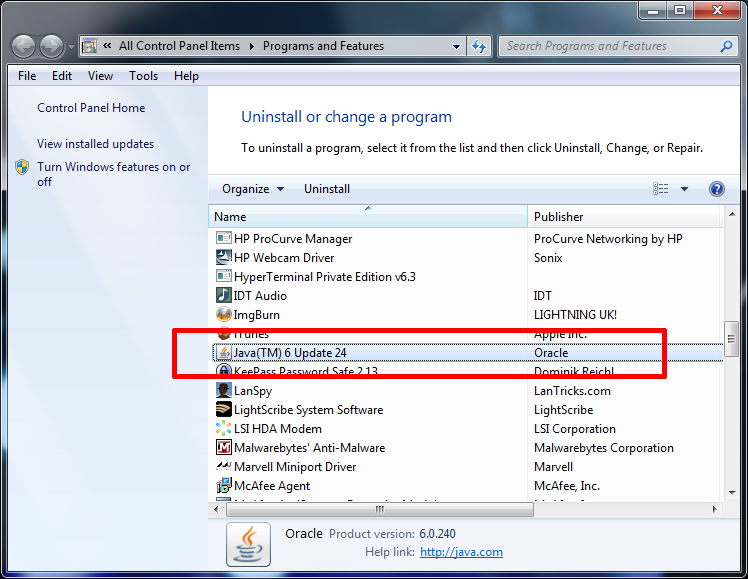
Task: Click the change view layout icon
Action: pyautogui.click(x=661, y=189)
